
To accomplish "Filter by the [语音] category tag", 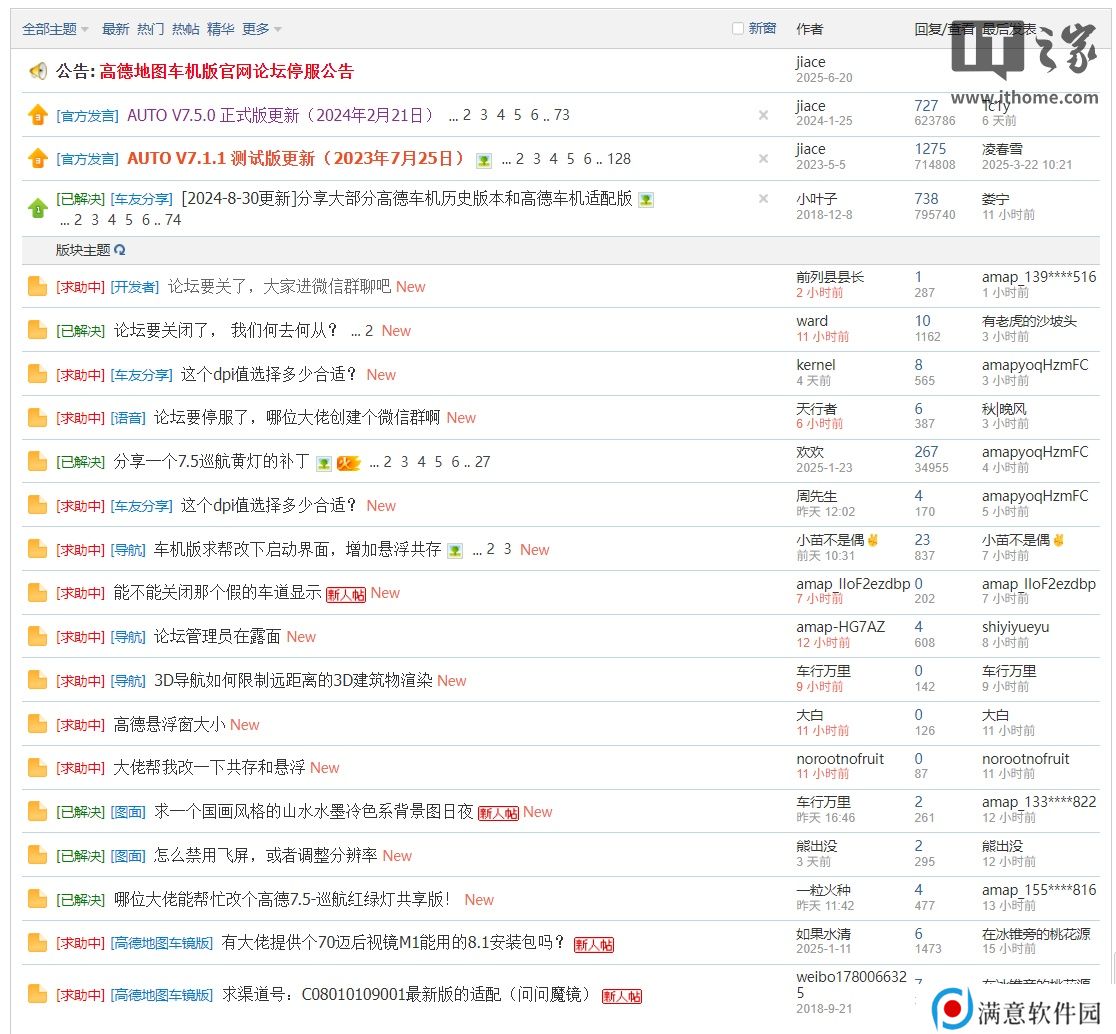I will [x=128, y=418].
